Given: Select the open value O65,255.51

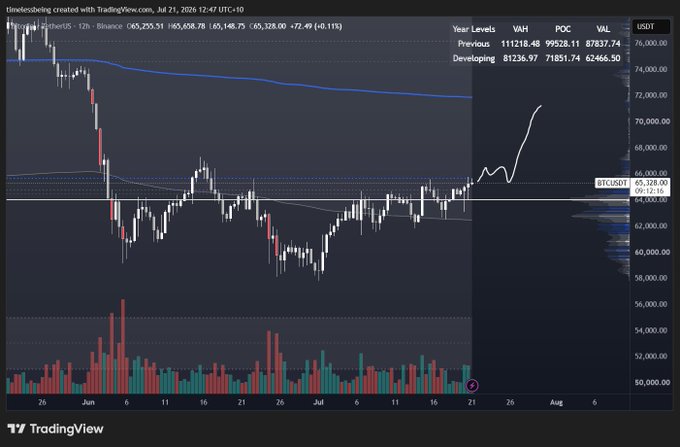Looking at the screenshot, I should tap(145, 26).
